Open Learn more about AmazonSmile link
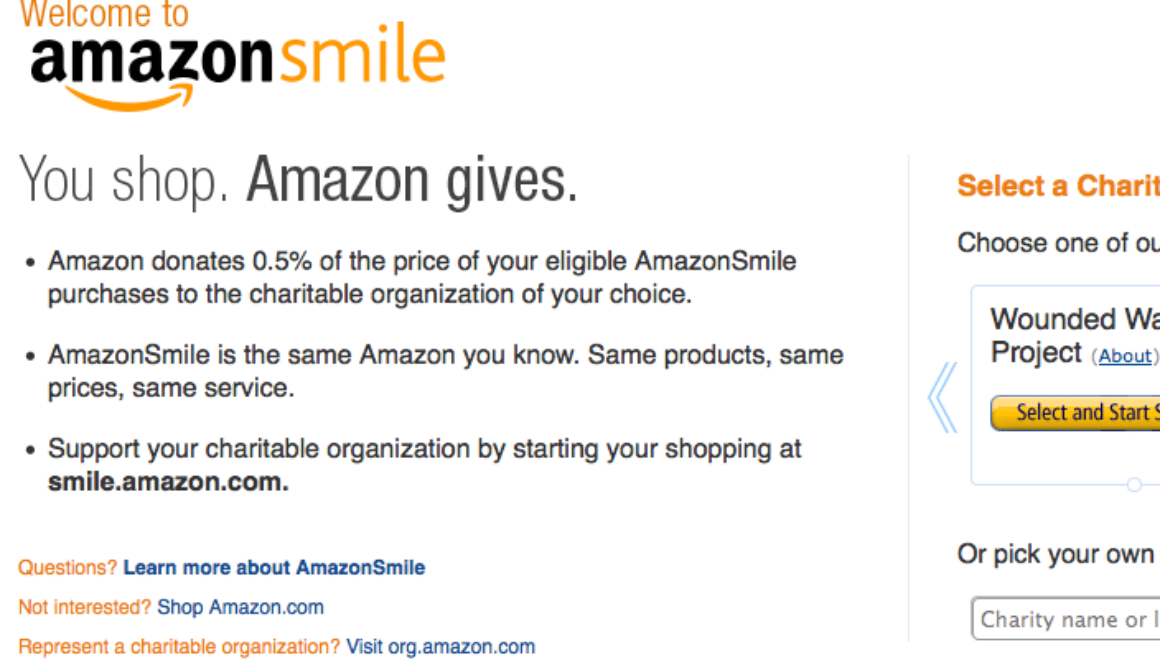Screen dimensions: 1160x665 click(x=274, y=568)
